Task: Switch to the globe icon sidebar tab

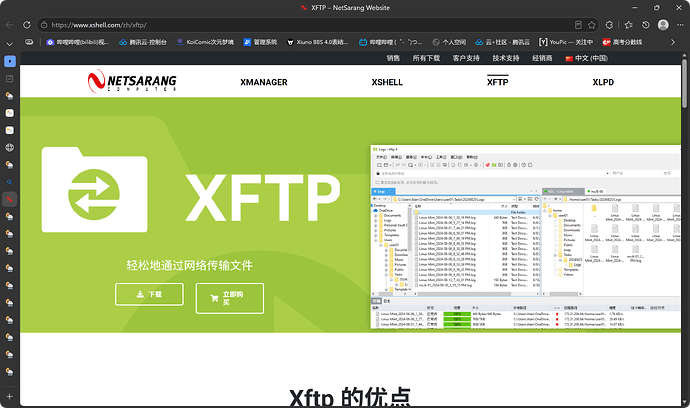Action: [x=10, y=147]
